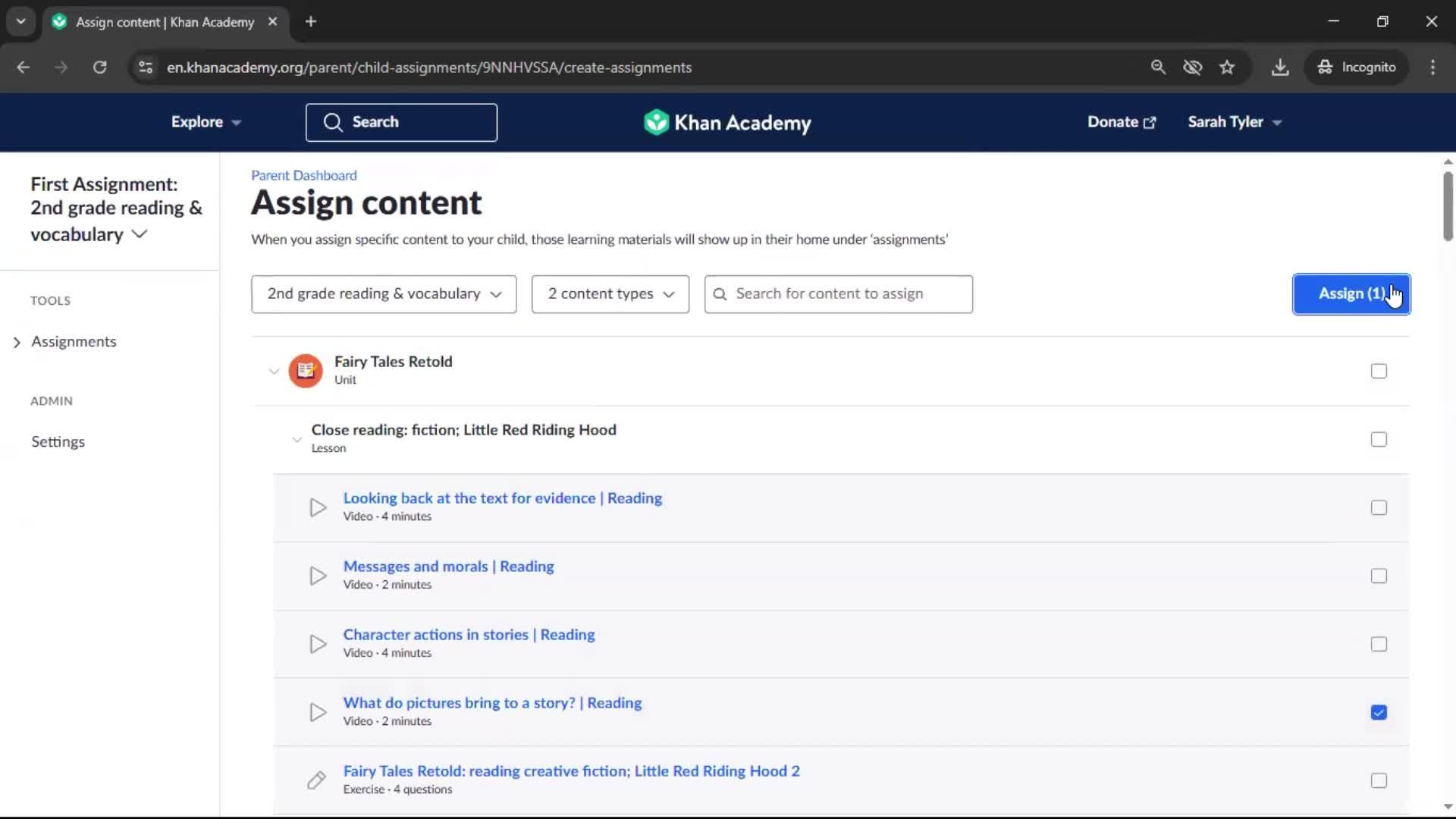The width and height of the screenshot is (1456, 819).
Task: Open the 2 content types dropdown
Action: point(610,294)
